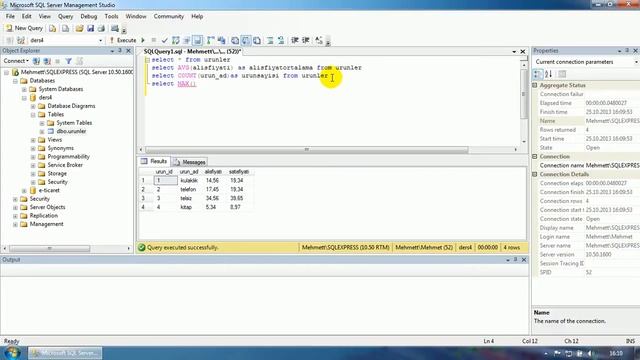Viewport: 640px width, 360px height.
Task: Toggle Include Actual Execution Plan
Action: [x=211, y=40]
